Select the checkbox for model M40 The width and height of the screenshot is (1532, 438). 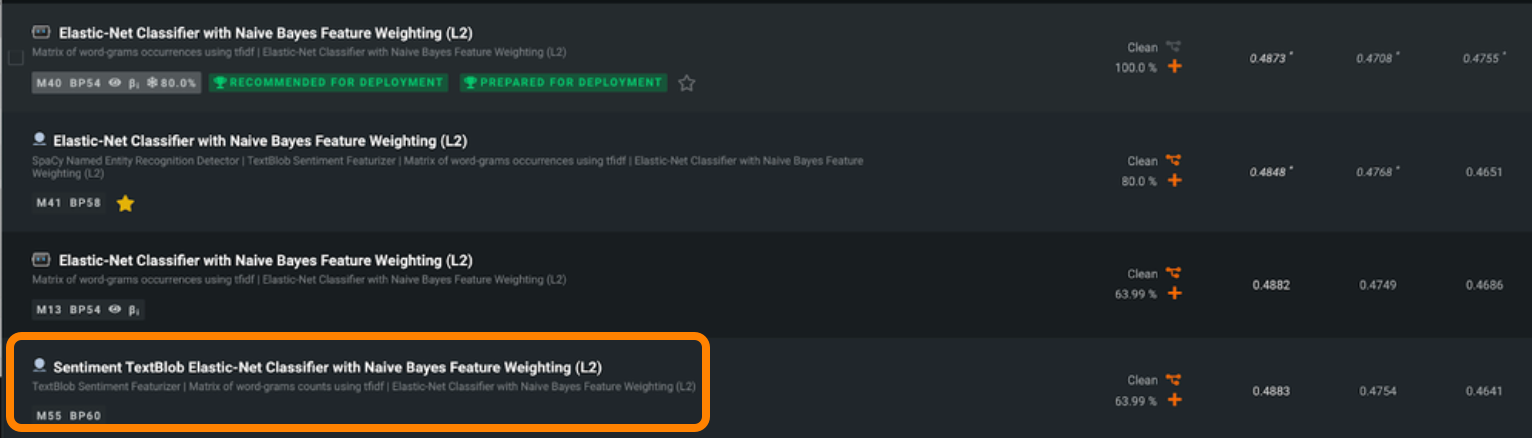16,58
